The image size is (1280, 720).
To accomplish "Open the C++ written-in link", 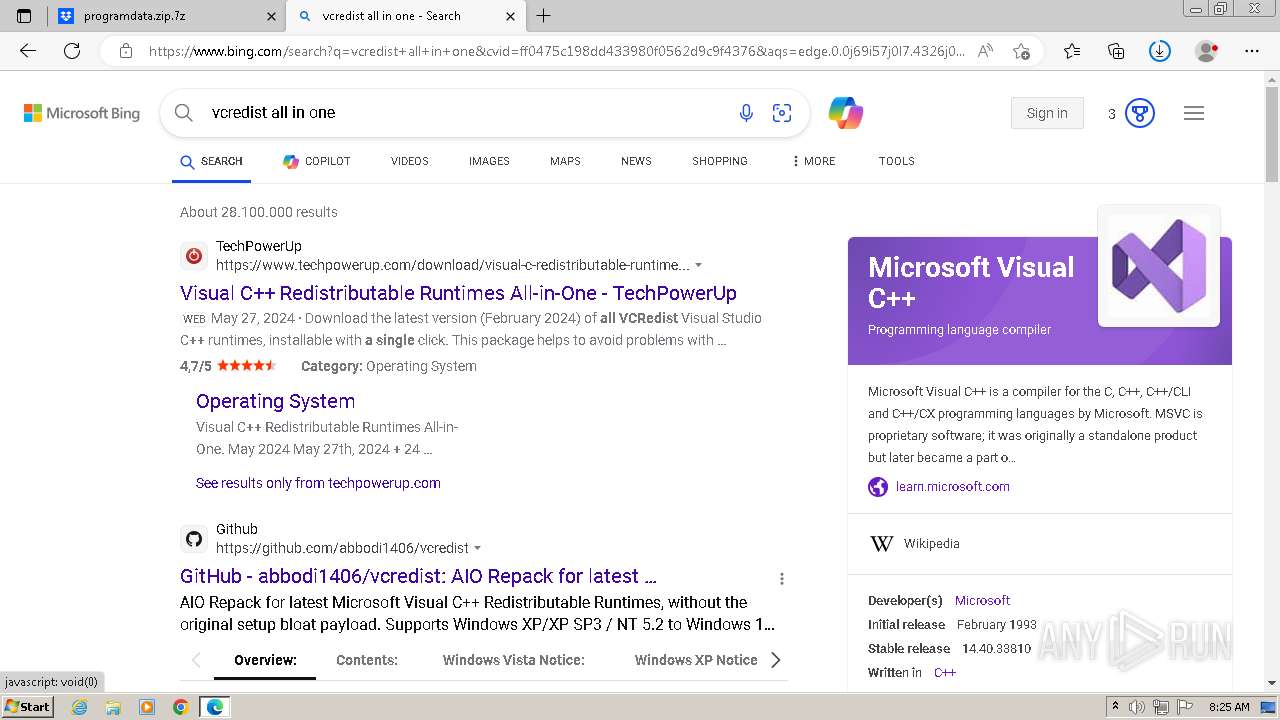I will (945, 673).
